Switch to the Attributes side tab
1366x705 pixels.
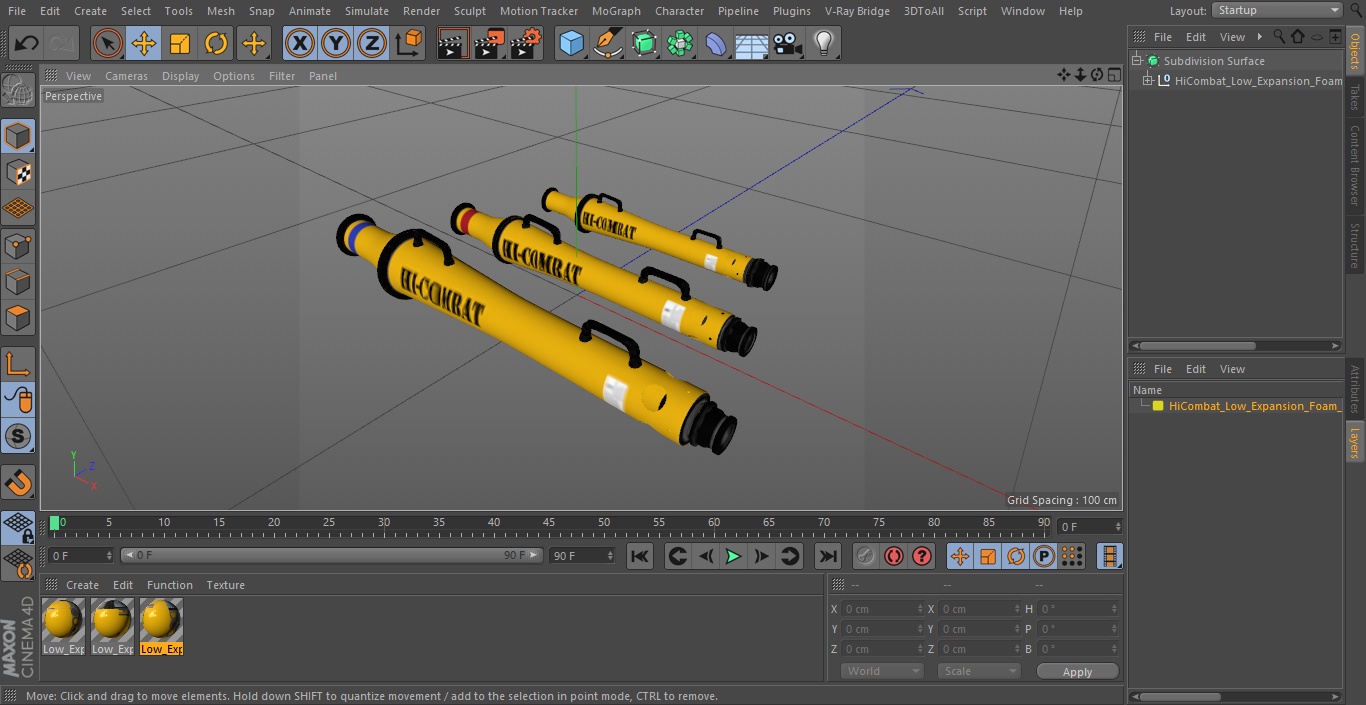(1355, 389)
